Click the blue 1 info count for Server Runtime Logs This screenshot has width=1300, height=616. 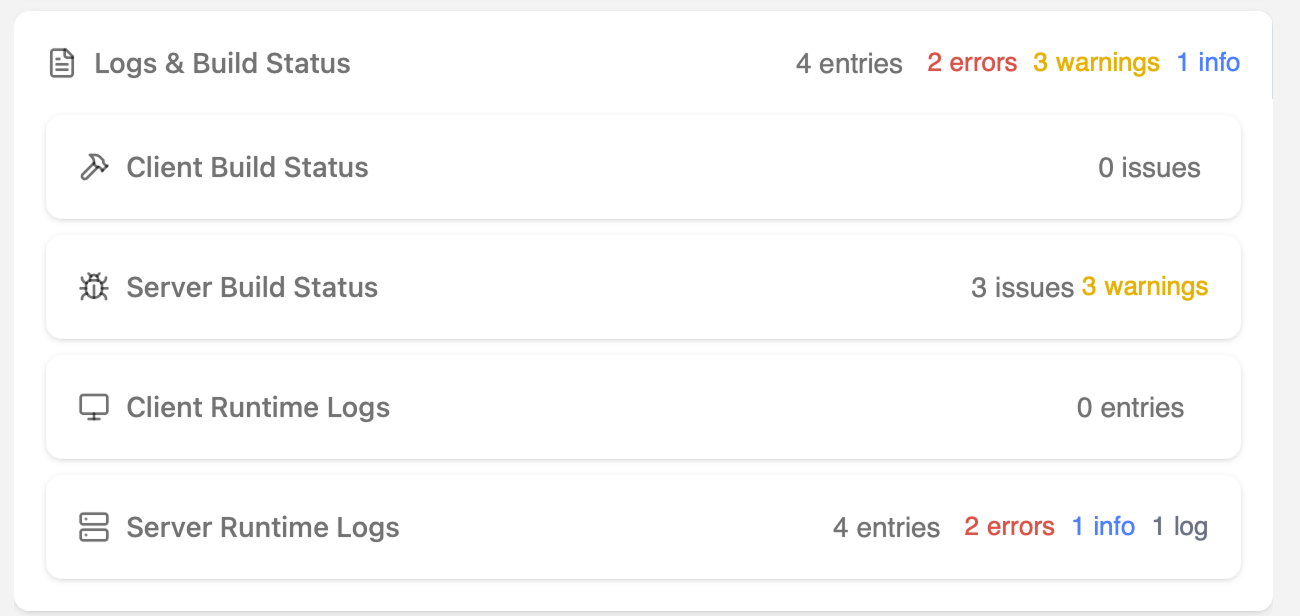[x=1103, y=527]
